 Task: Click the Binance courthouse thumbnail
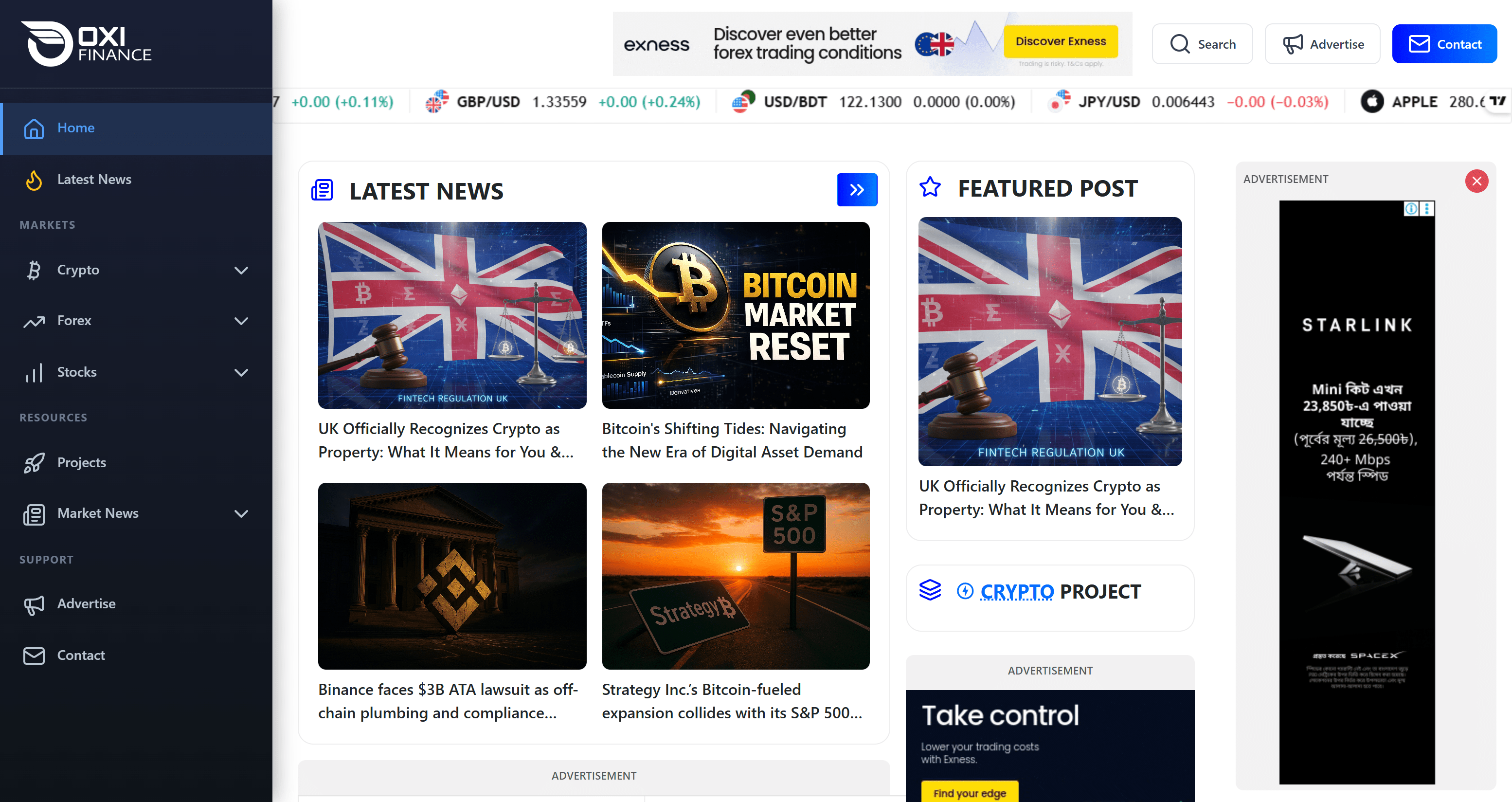452,576
